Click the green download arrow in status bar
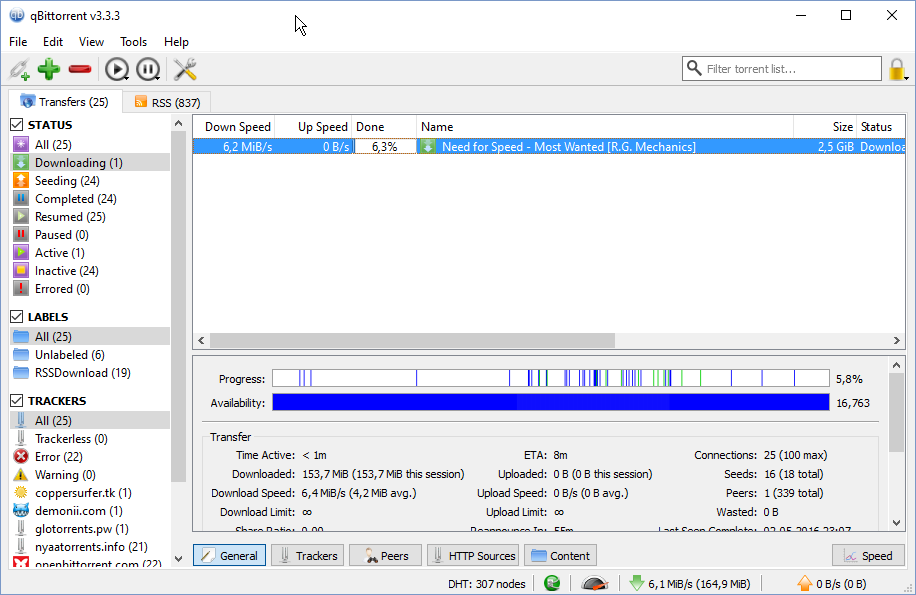916x595 pixels. [x=636, y=583]
